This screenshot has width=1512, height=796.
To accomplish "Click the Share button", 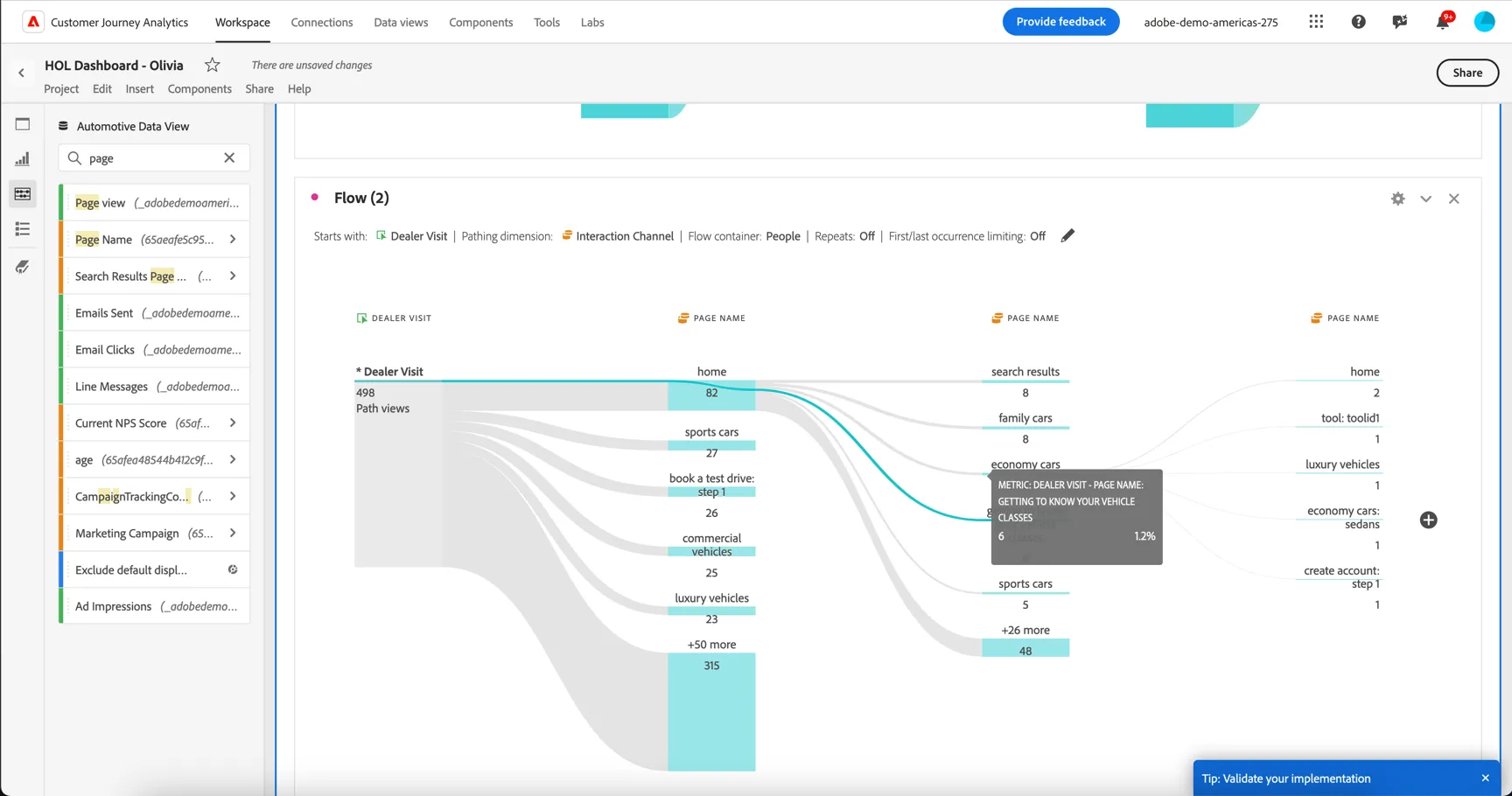I will (x=1467, y=73).
